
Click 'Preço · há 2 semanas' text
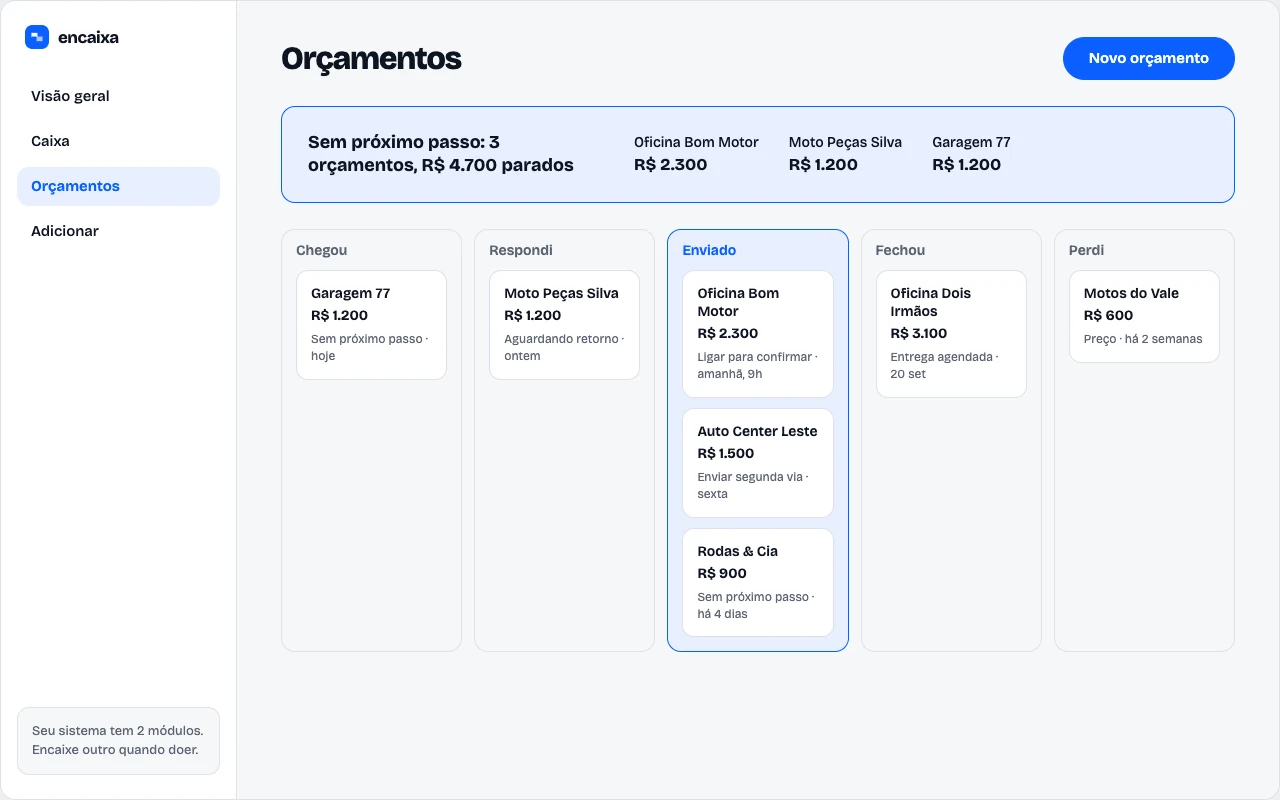[x=1143, y=339]
